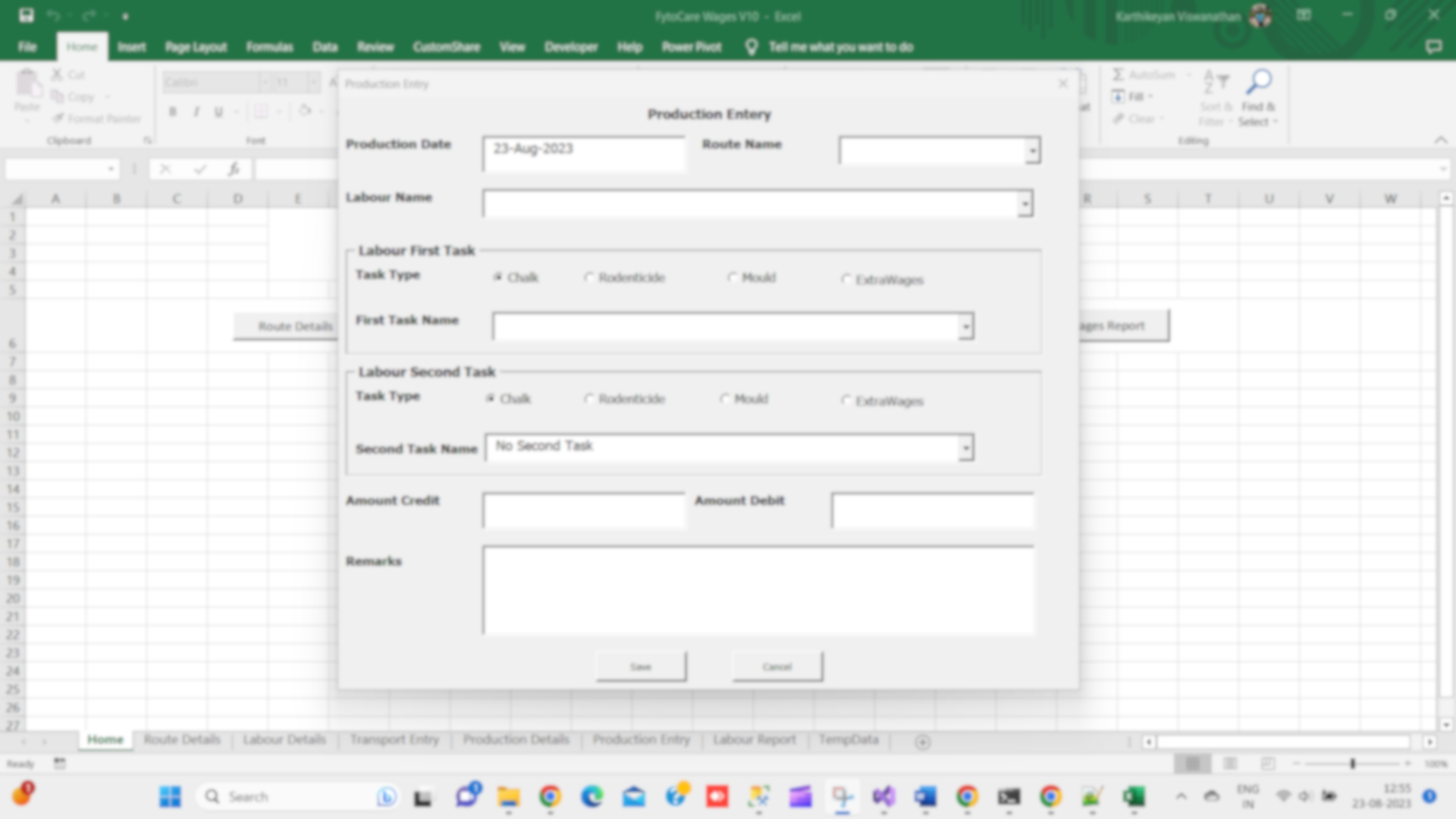
Task: Click the zoom slider handle in the status bar
Action: 1352,764
